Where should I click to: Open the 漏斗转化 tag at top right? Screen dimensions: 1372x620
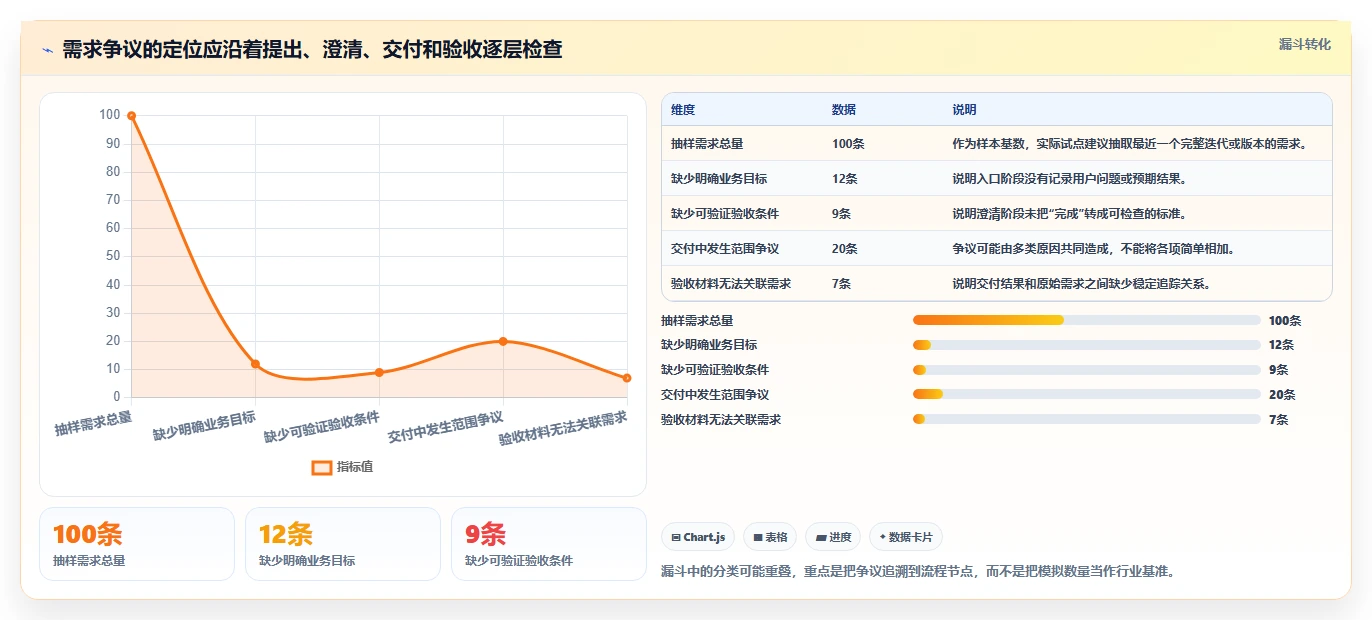[1305, 44]
